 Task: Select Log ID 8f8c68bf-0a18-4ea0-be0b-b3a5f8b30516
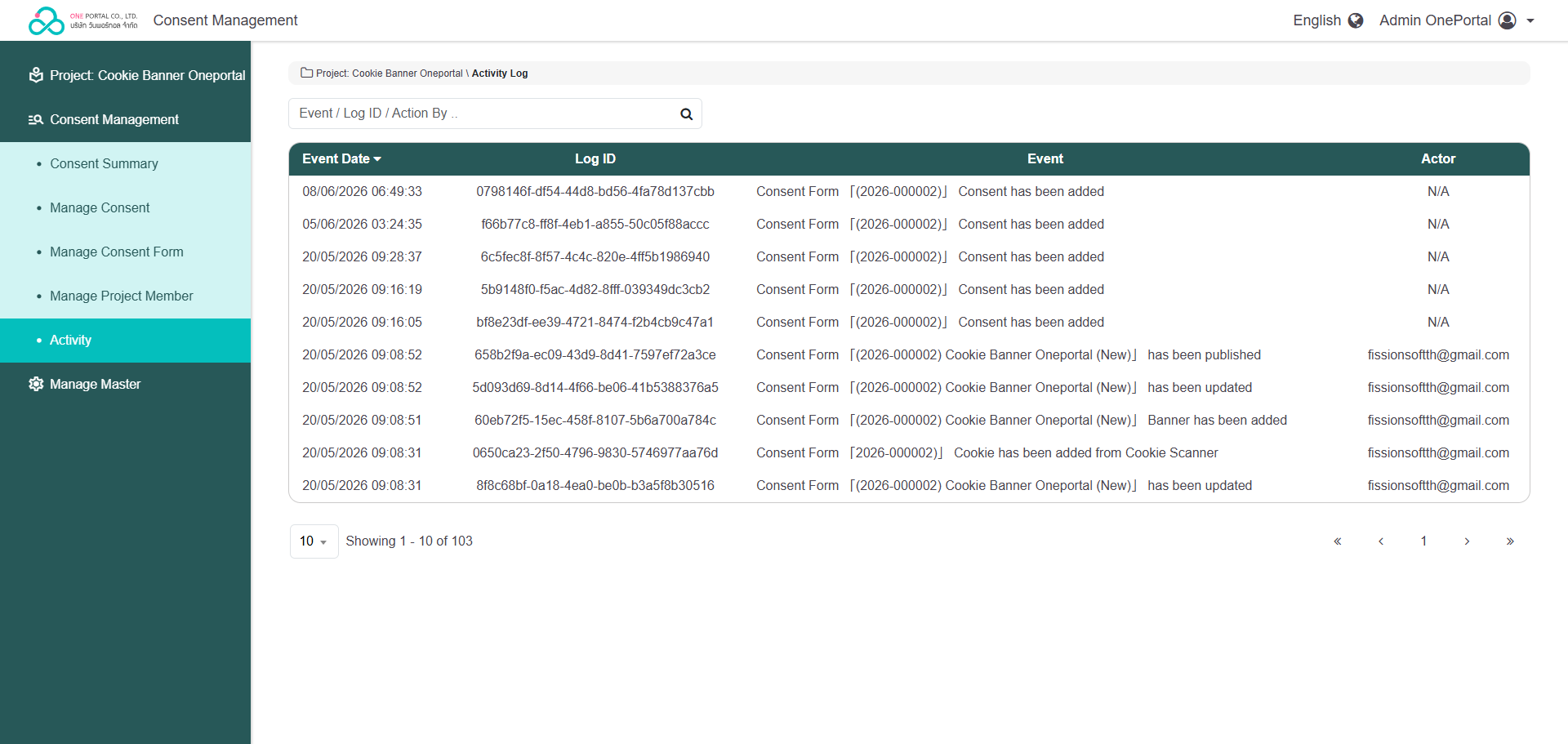coord(595,486)
